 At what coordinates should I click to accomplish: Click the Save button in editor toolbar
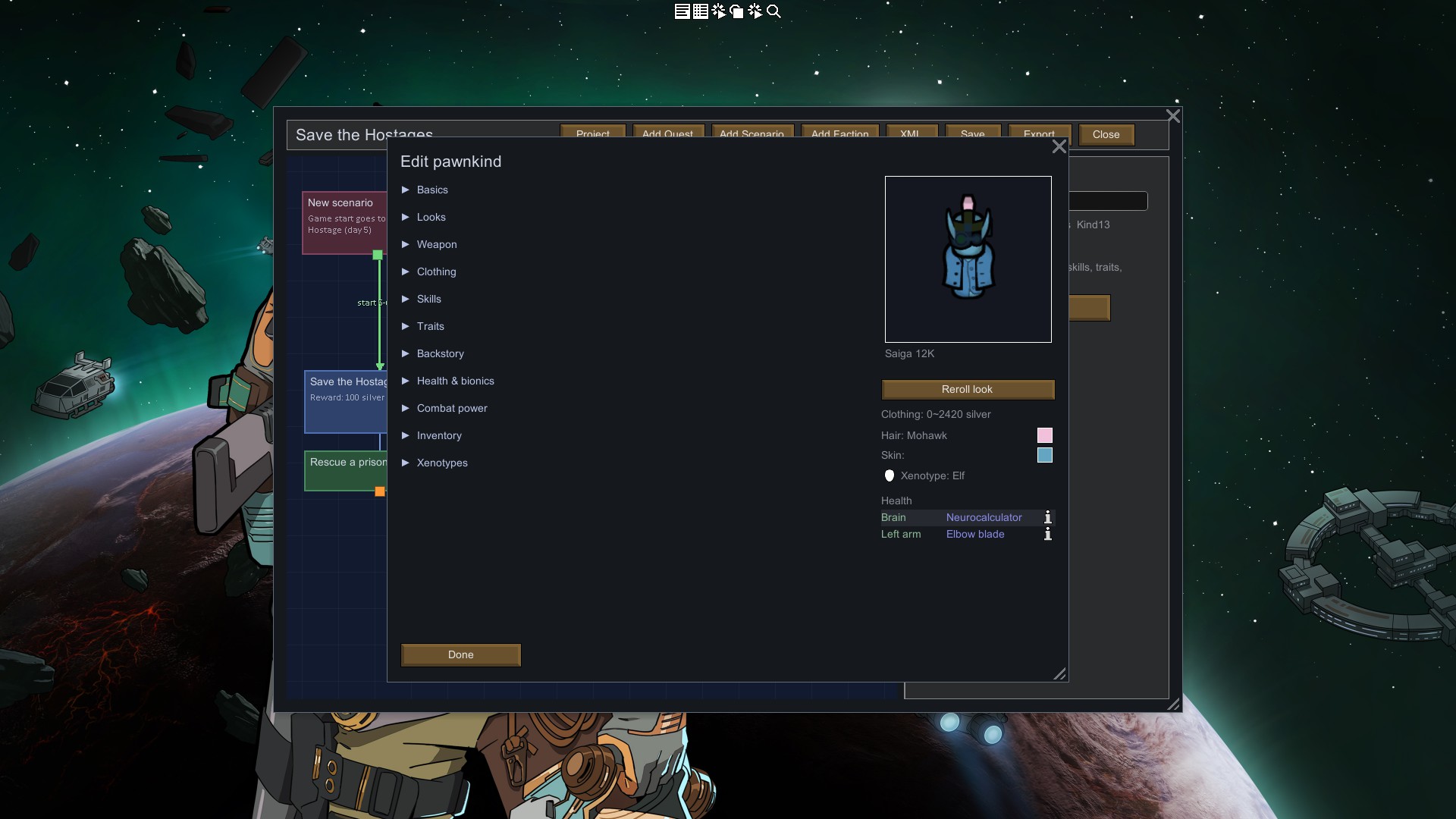tap(972, 132)
